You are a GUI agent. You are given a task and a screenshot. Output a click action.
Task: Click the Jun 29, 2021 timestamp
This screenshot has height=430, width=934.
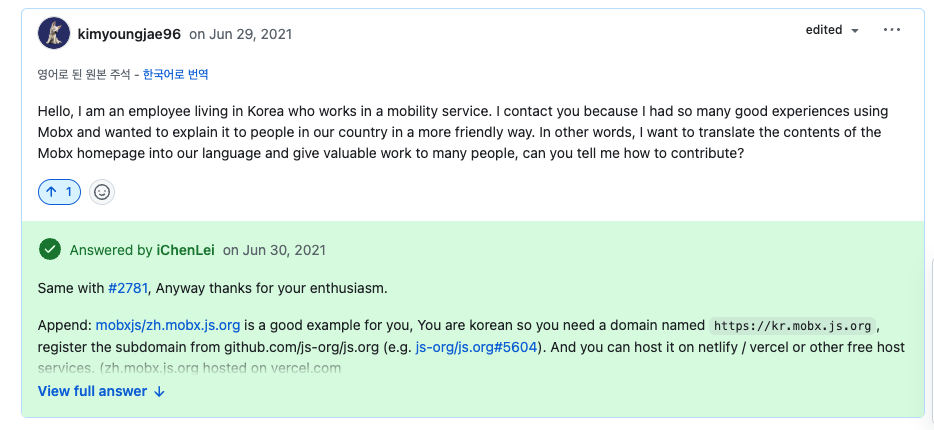point(241,34)
